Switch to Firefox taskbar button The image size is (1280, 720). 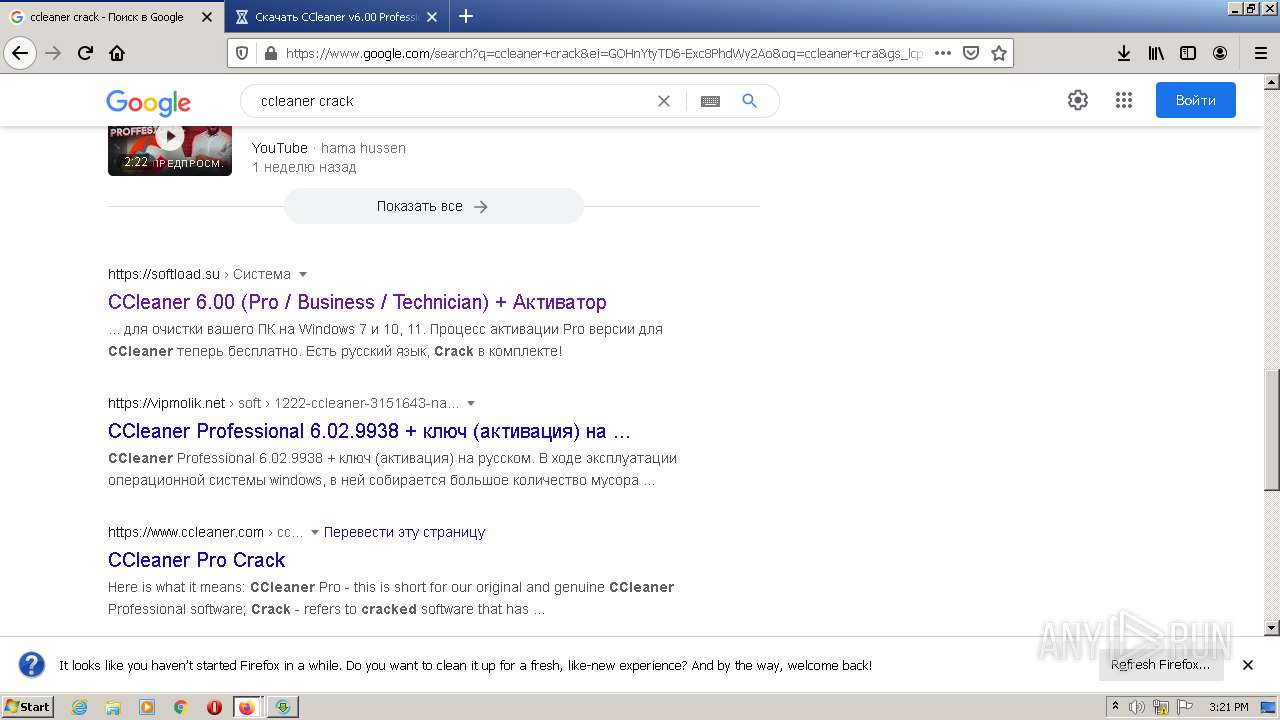click(x=247, y=707)
